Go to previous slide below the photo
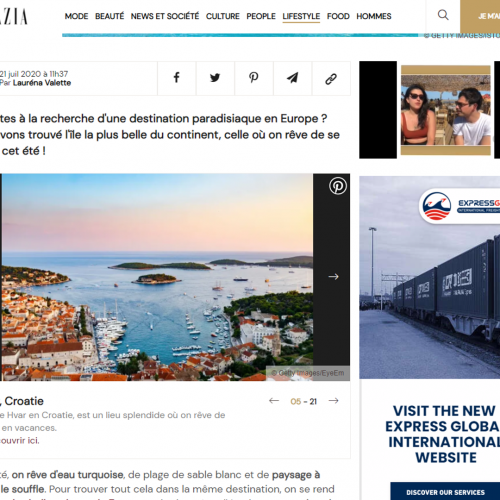This screenshot has height=500, width=500. tap(274, 401)
